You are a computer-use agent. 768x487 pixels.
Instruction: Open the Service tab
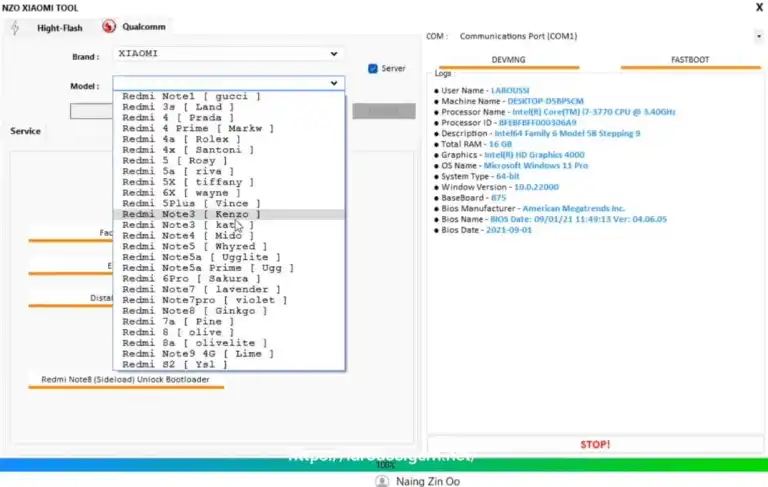(x=26, y=131)
